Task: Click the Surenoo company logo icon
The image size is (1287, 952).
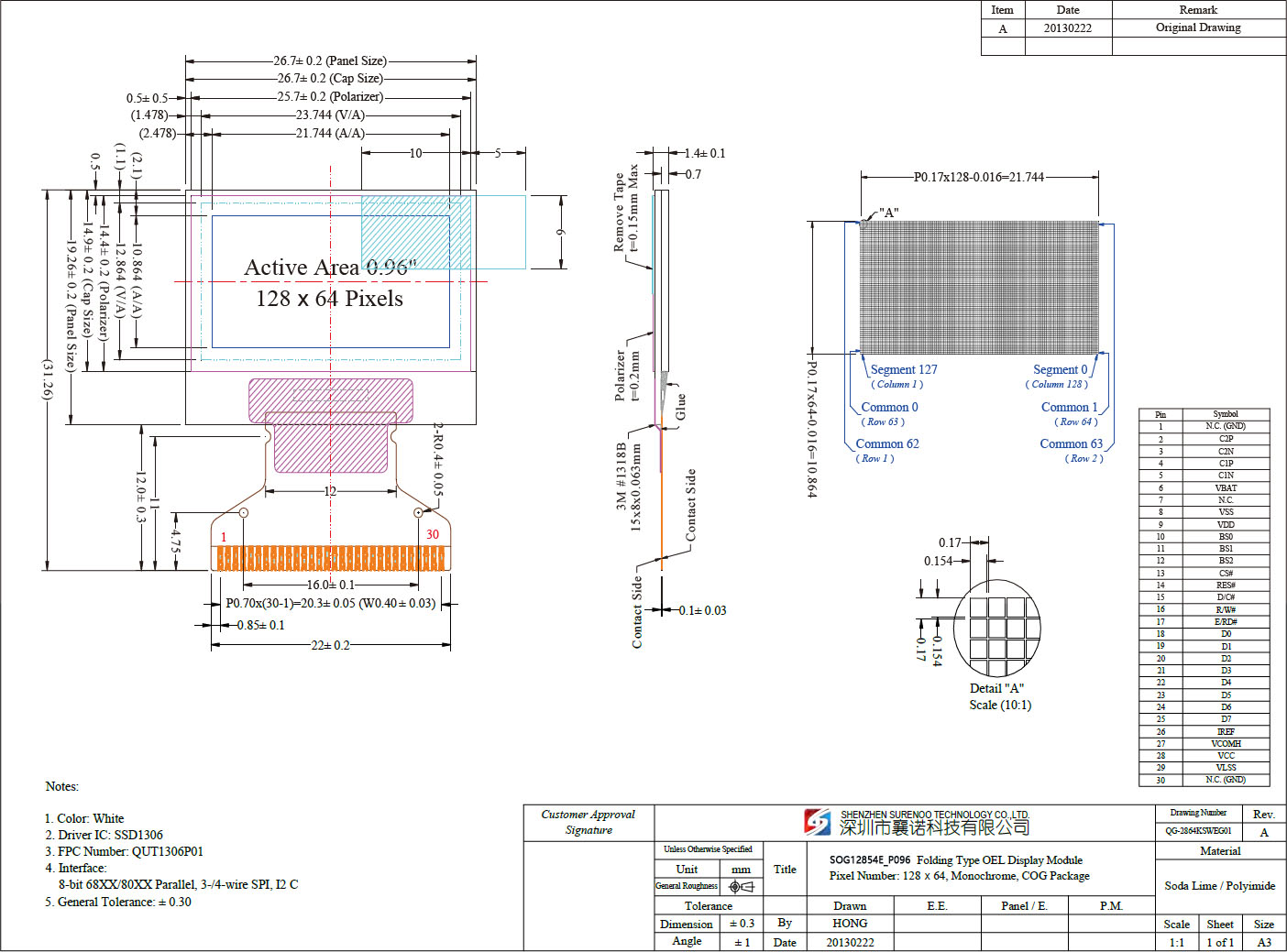Action: (x=817, y=822)
